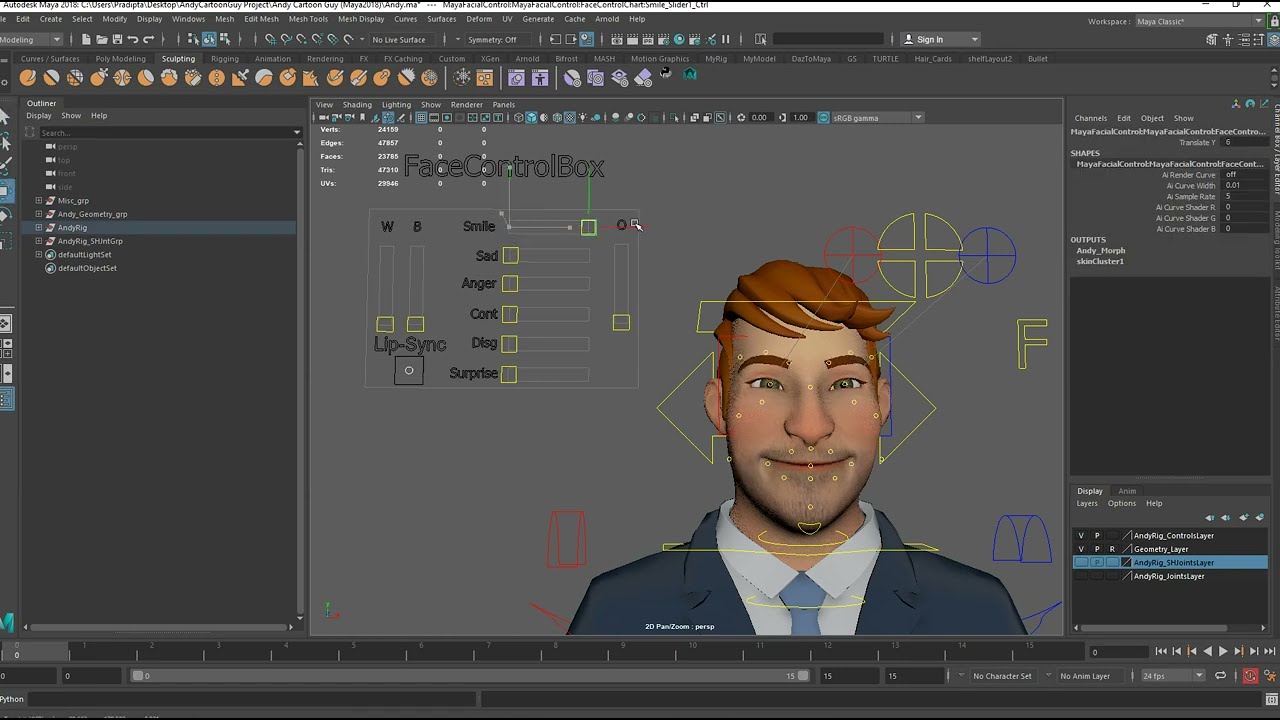Open the Modeling menu set dropdown
Screen dimensions: 1280x720
click(30, 39)
